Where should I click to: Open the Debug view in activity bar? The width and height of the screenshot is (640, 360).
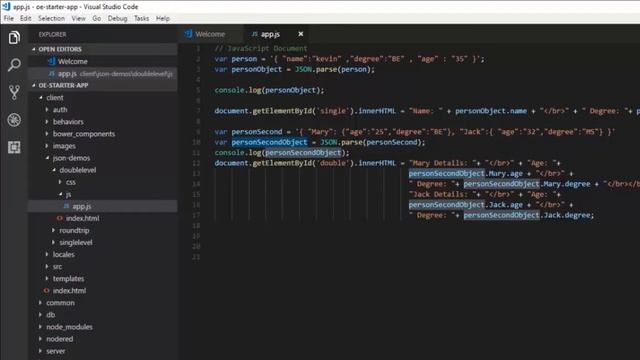14,120
